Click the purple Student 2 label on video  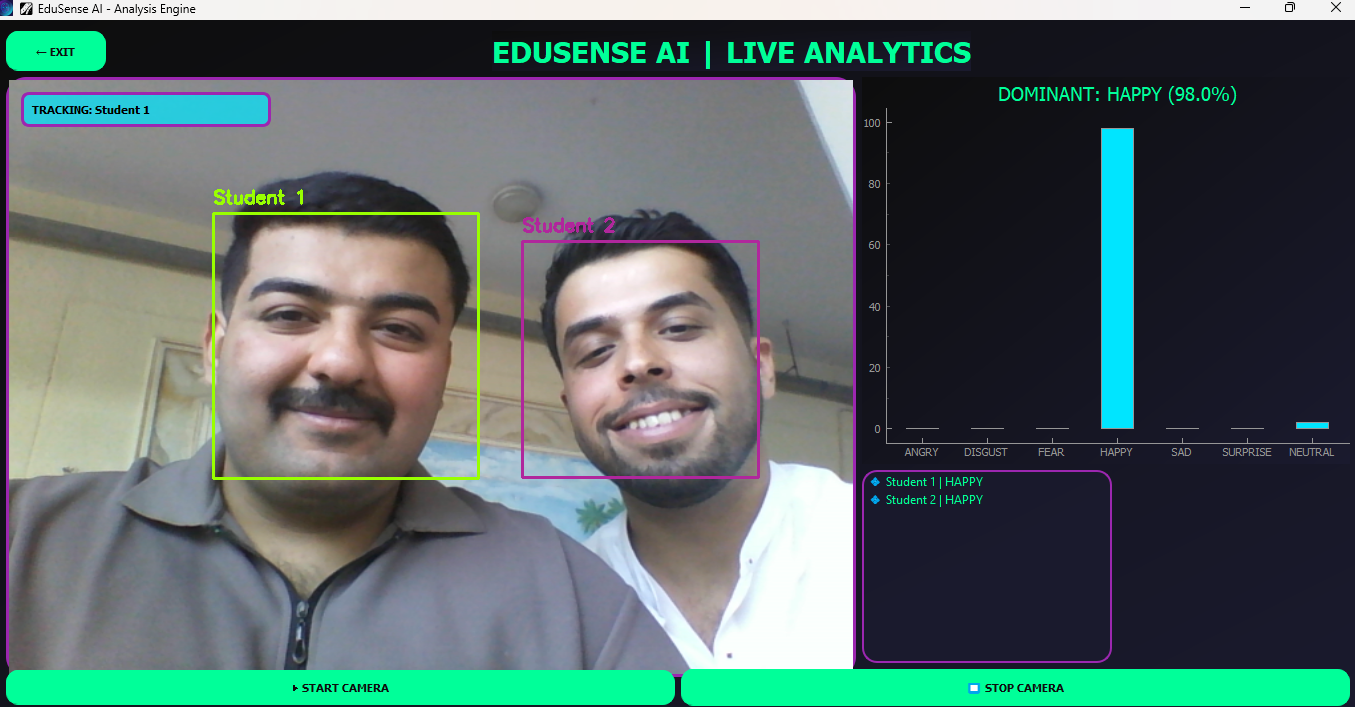[569, 226]
